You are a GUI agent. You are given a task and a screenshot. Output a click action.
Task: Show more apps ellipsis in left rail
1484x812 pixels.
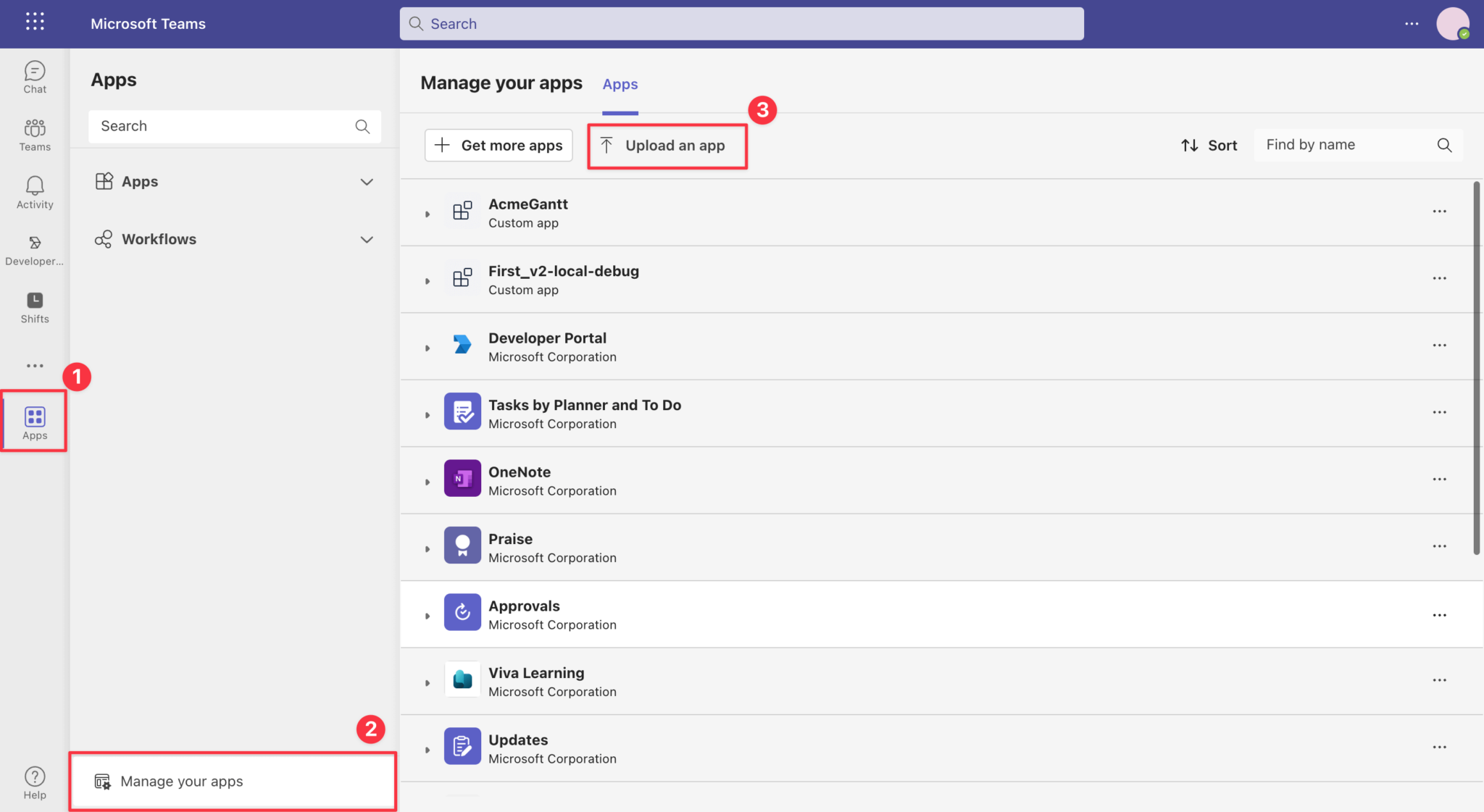click(35, 366)
